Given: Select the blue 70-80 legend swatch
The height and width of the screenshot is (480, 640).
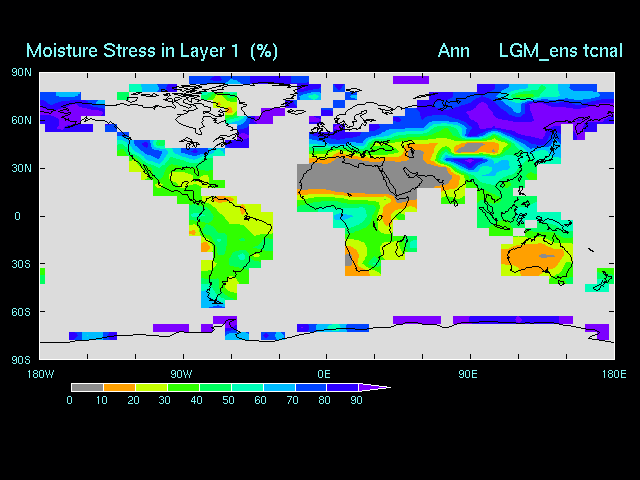Looking at the screenshot, I should (310, 387).
